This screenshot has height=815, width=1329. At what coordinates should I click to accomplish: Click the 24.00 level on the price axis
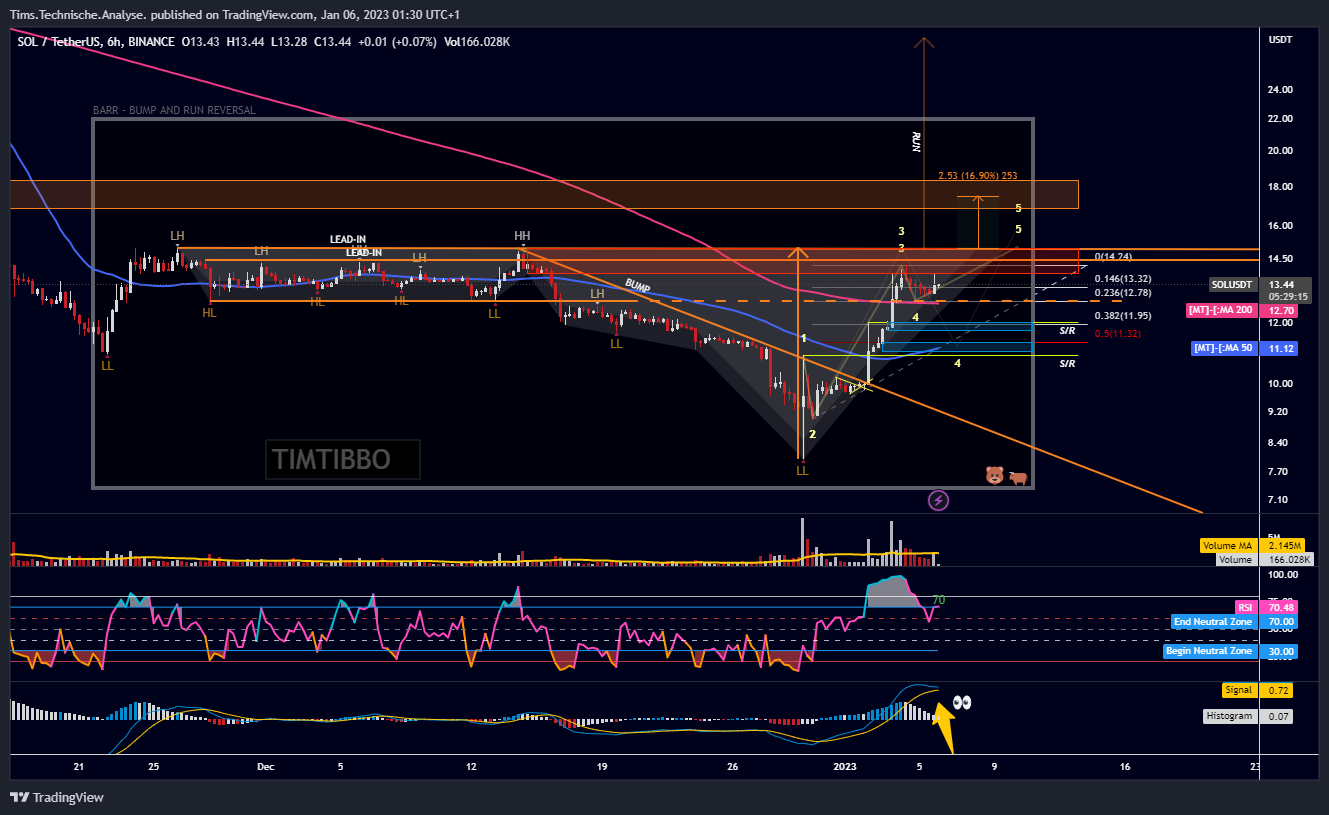[x=1280, y=90]
